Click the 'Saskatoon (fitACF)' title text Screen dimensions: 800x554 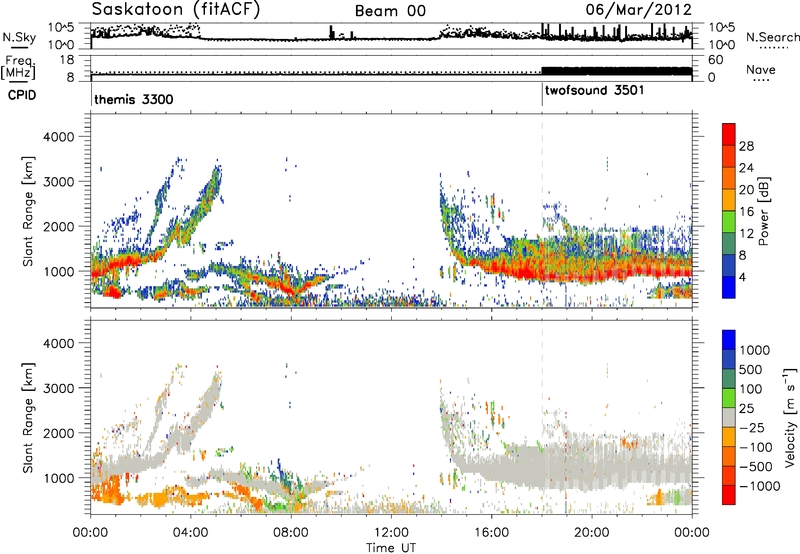(176, 9)
